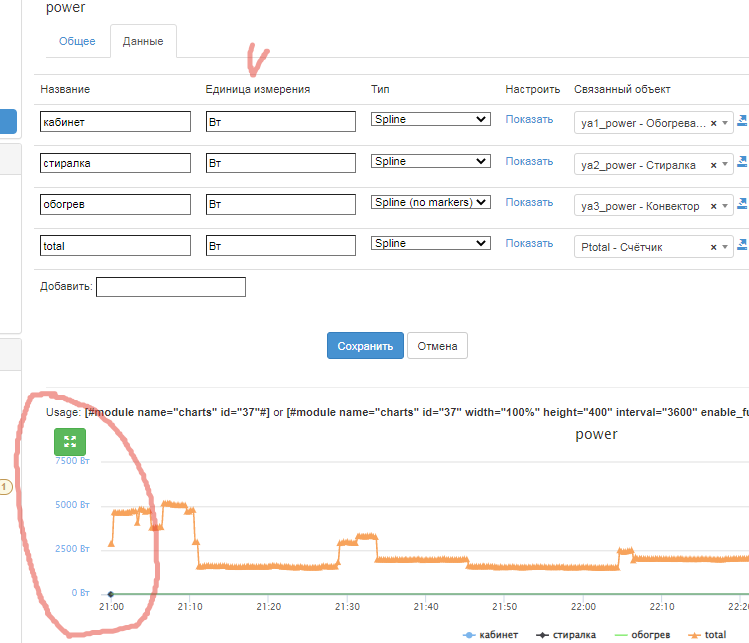Clear ya2_power linked object with x
This screenshot has height=643, width=749.
(713, 165)
